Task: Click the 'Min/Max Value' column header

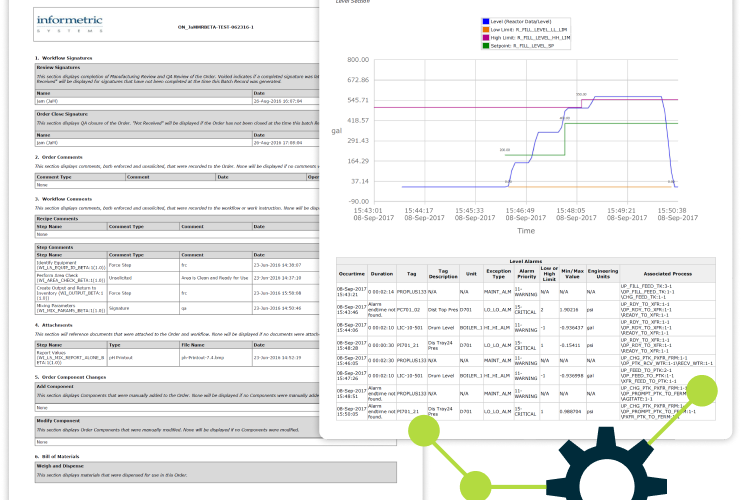Action: (572, 274)
